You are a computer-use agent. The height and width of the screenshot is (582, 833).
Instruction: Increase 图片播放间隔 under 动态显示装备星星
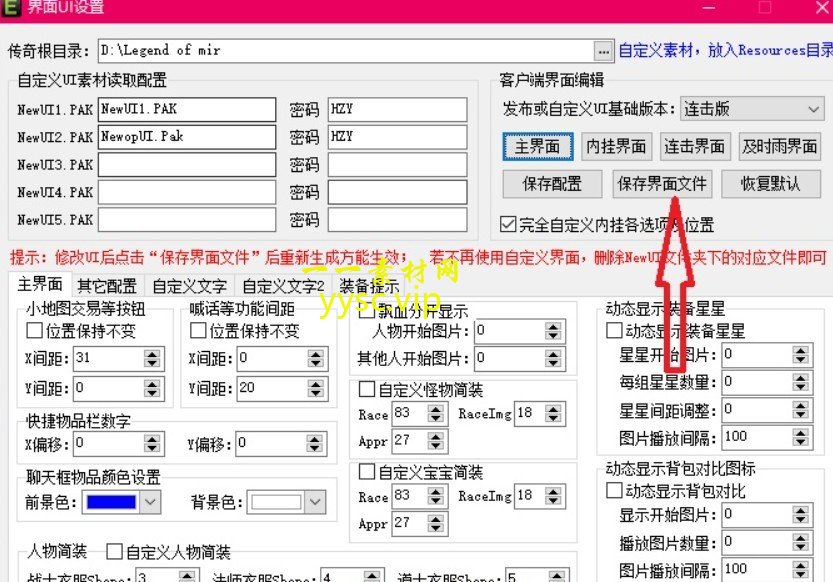(x=800, y=433)
